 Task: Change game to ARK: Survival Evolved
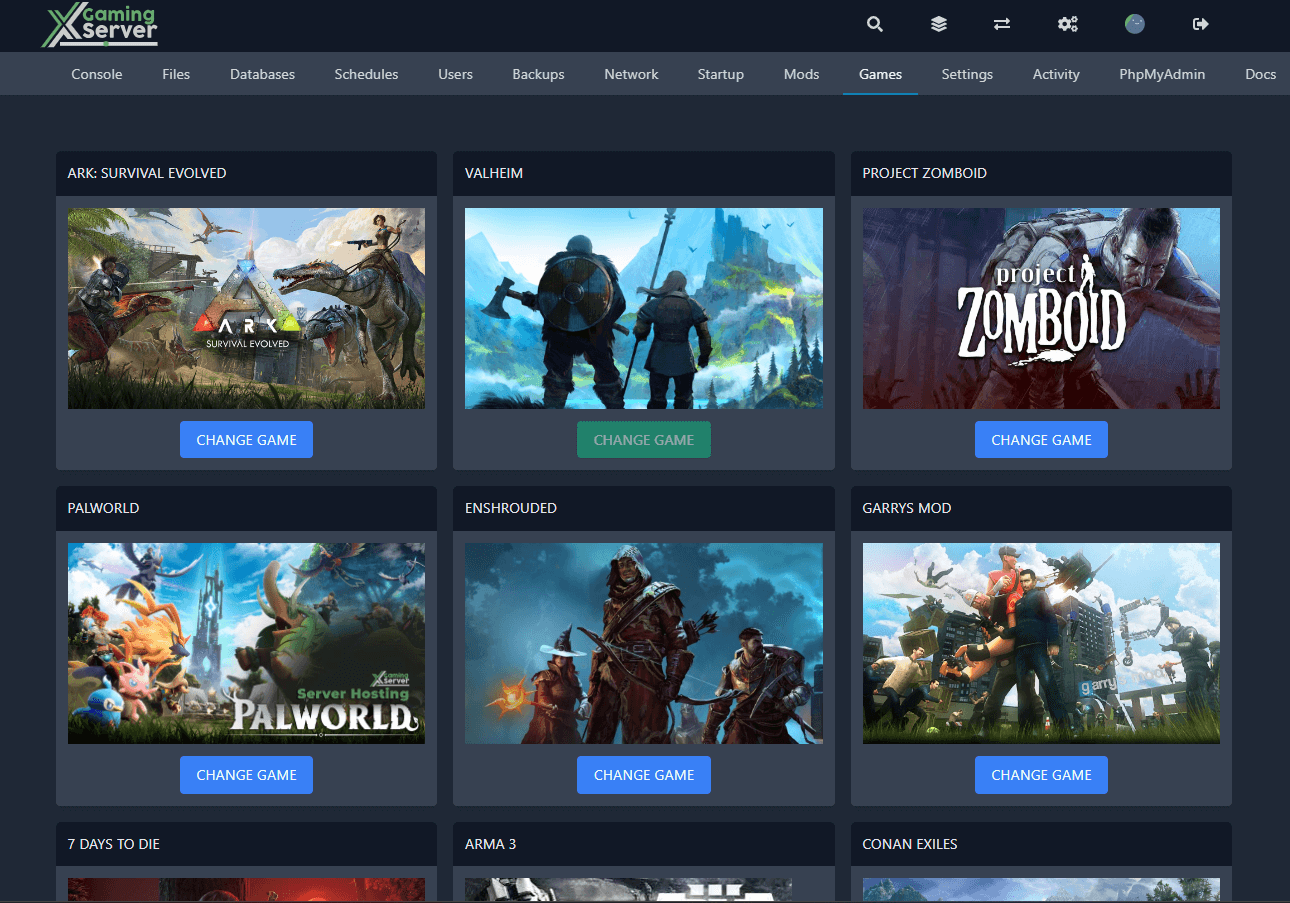point(246,440)
